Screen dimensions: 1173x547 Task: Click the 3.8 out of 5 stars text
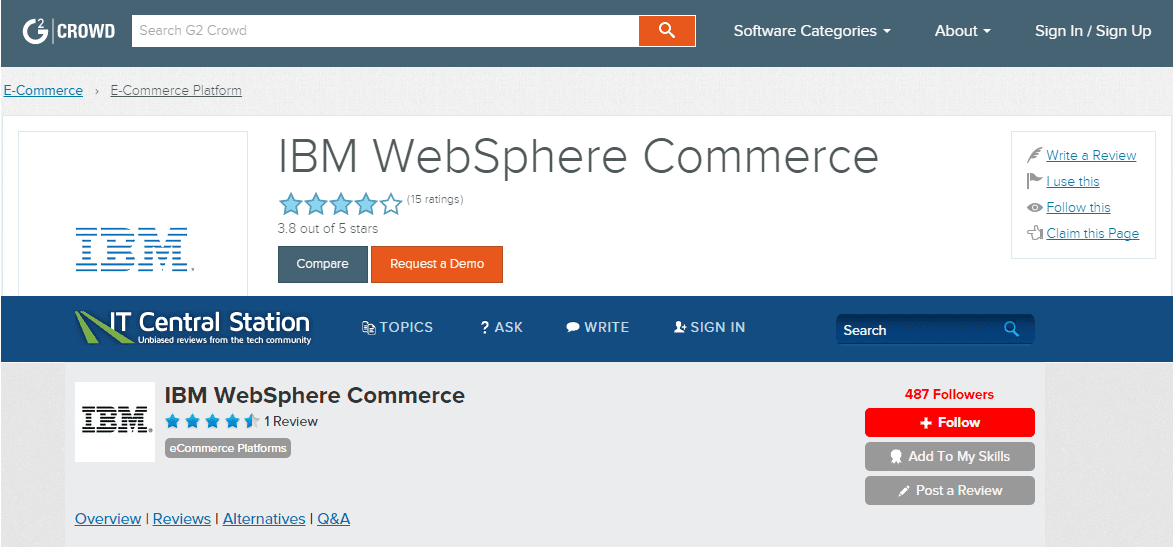[x=328, y=229]
